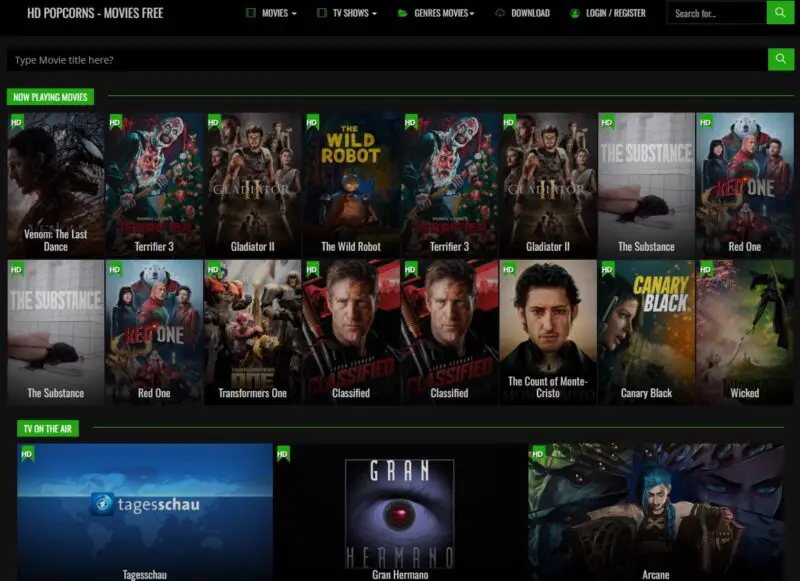Viewport: 800px width, 581px height.
Task: Go to Login / Register
Action: [x=615, y=14]
